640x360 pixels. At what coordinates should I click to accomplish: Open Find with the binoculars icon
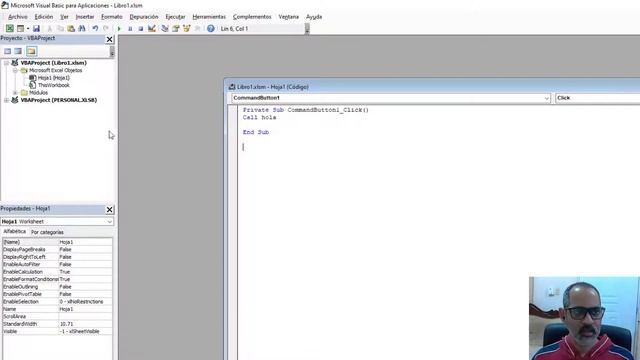(82, 29)
